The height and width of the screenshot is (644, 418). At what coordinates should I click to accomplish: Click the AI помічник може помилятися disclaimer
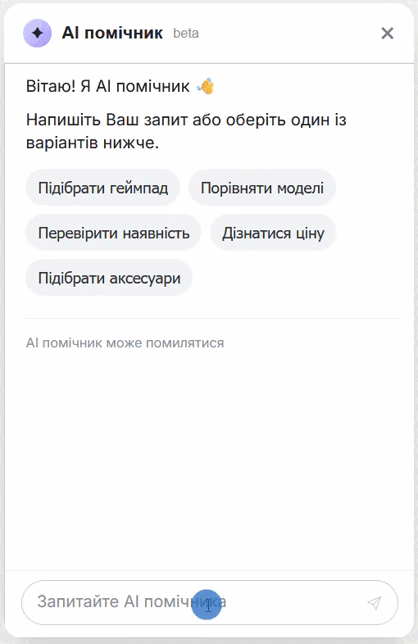click(125, 343)
